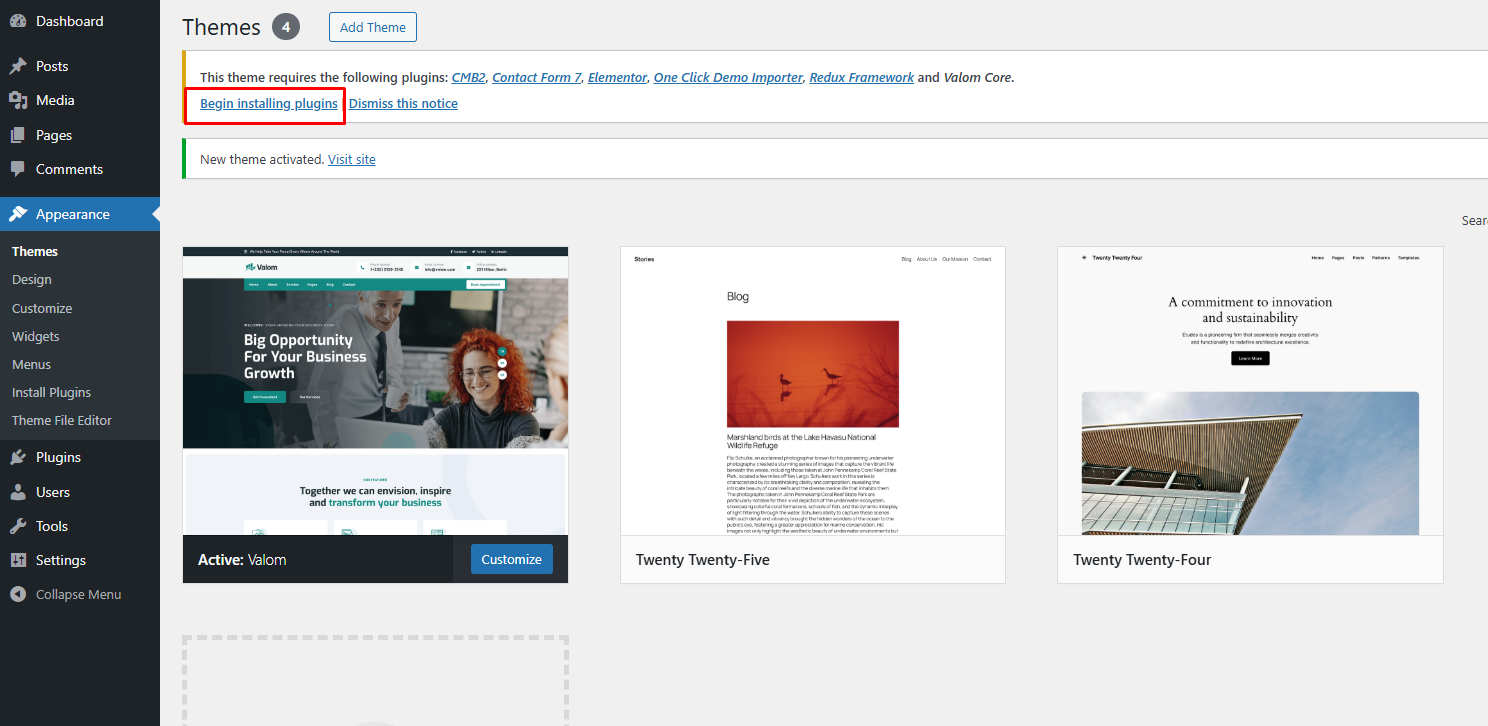1488x726 pixels.
Task: Click the Comments speech bubble icon
Action: click(x=18, y=169)
